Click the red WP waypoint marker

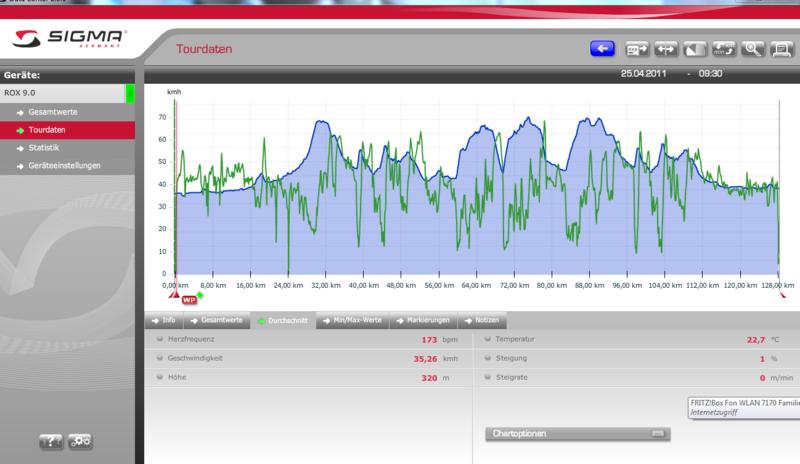[189, 299]
